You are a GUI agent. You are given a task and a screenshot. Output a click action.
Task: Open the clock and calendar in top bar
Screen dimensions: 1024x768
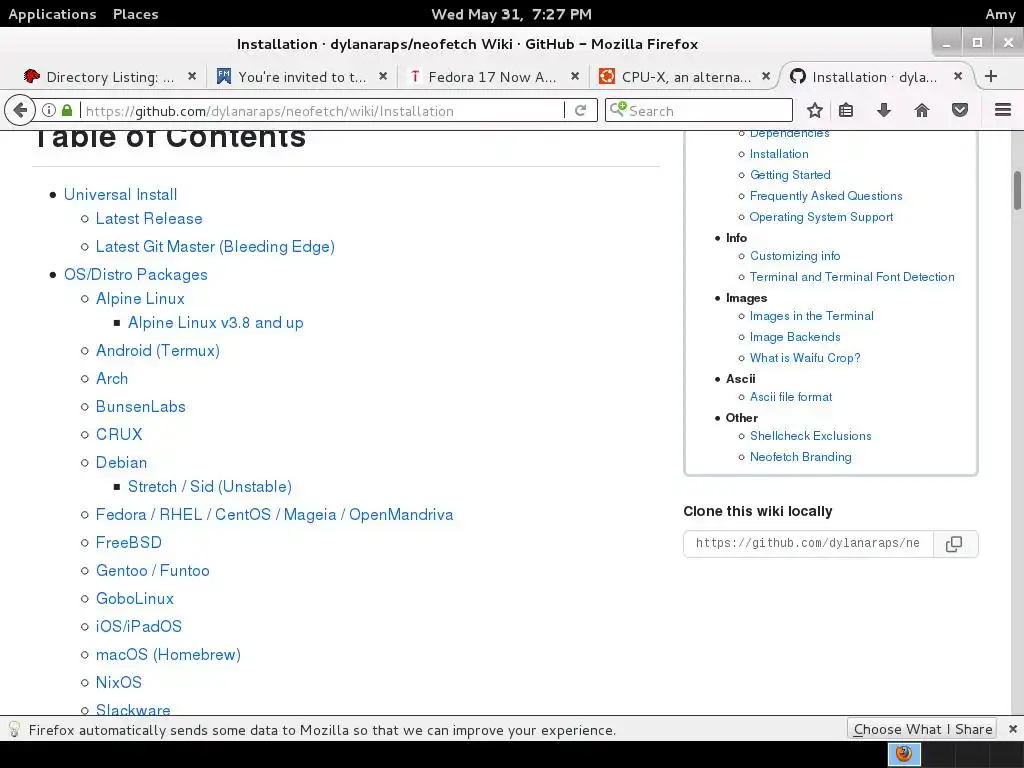click(511, 14)
